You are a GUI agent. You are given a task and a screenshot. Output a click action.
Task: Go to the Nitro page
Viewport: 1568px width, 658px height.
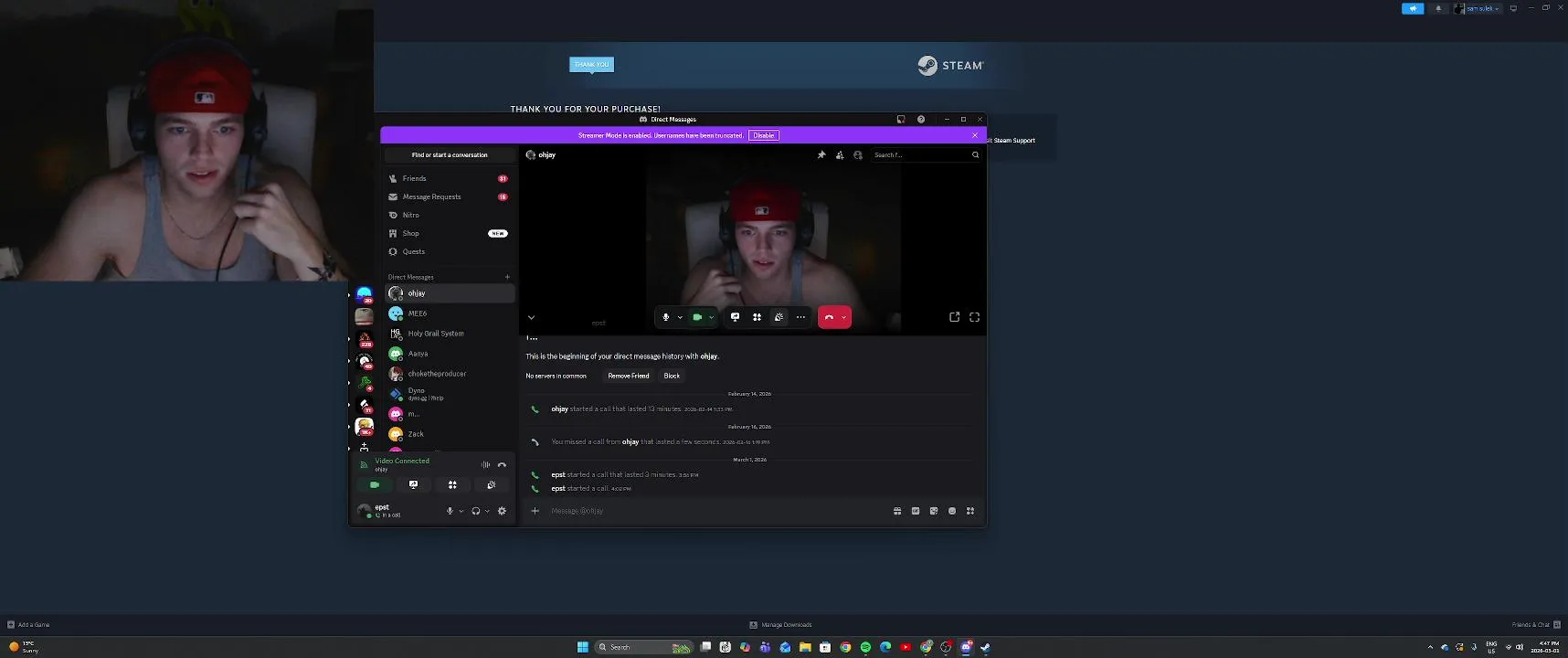[x=448, y=215]
